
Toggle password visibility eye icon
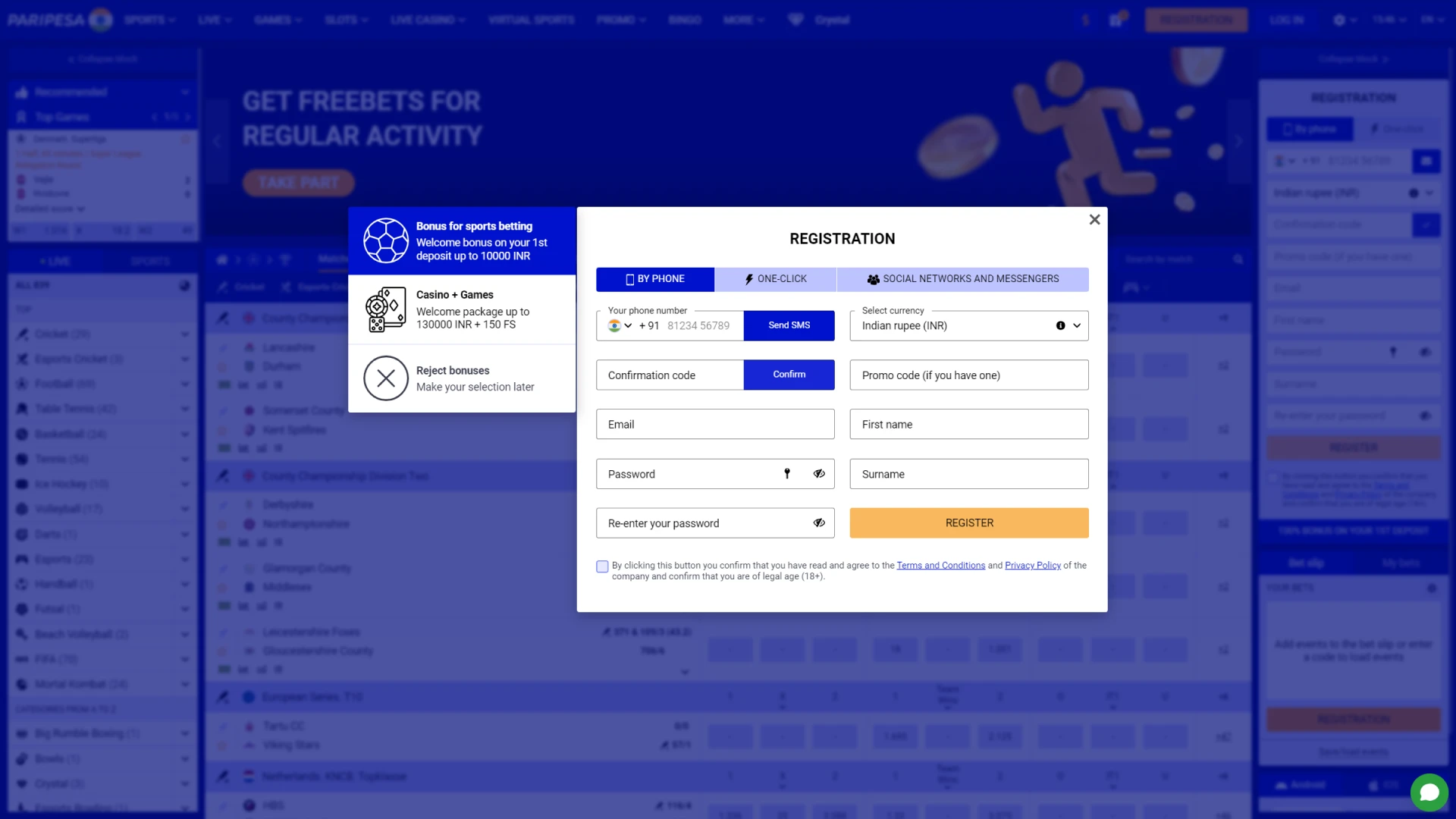click(819, 473)
